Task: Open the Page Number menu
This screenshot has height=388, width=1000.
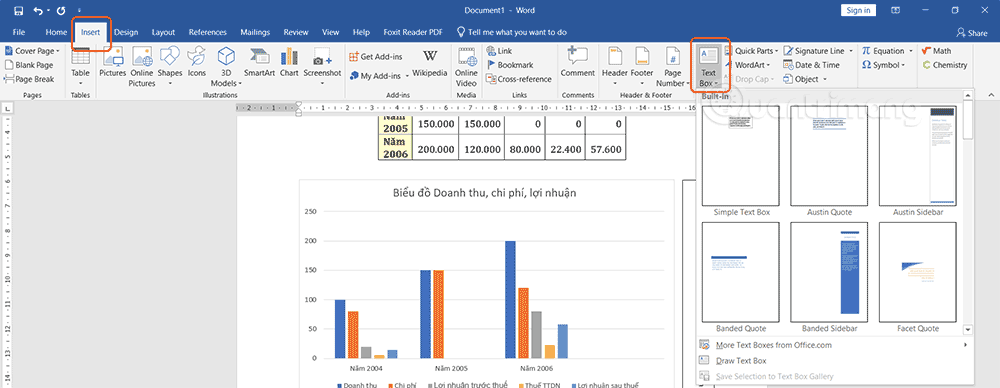Action: (x=673, y=66)
